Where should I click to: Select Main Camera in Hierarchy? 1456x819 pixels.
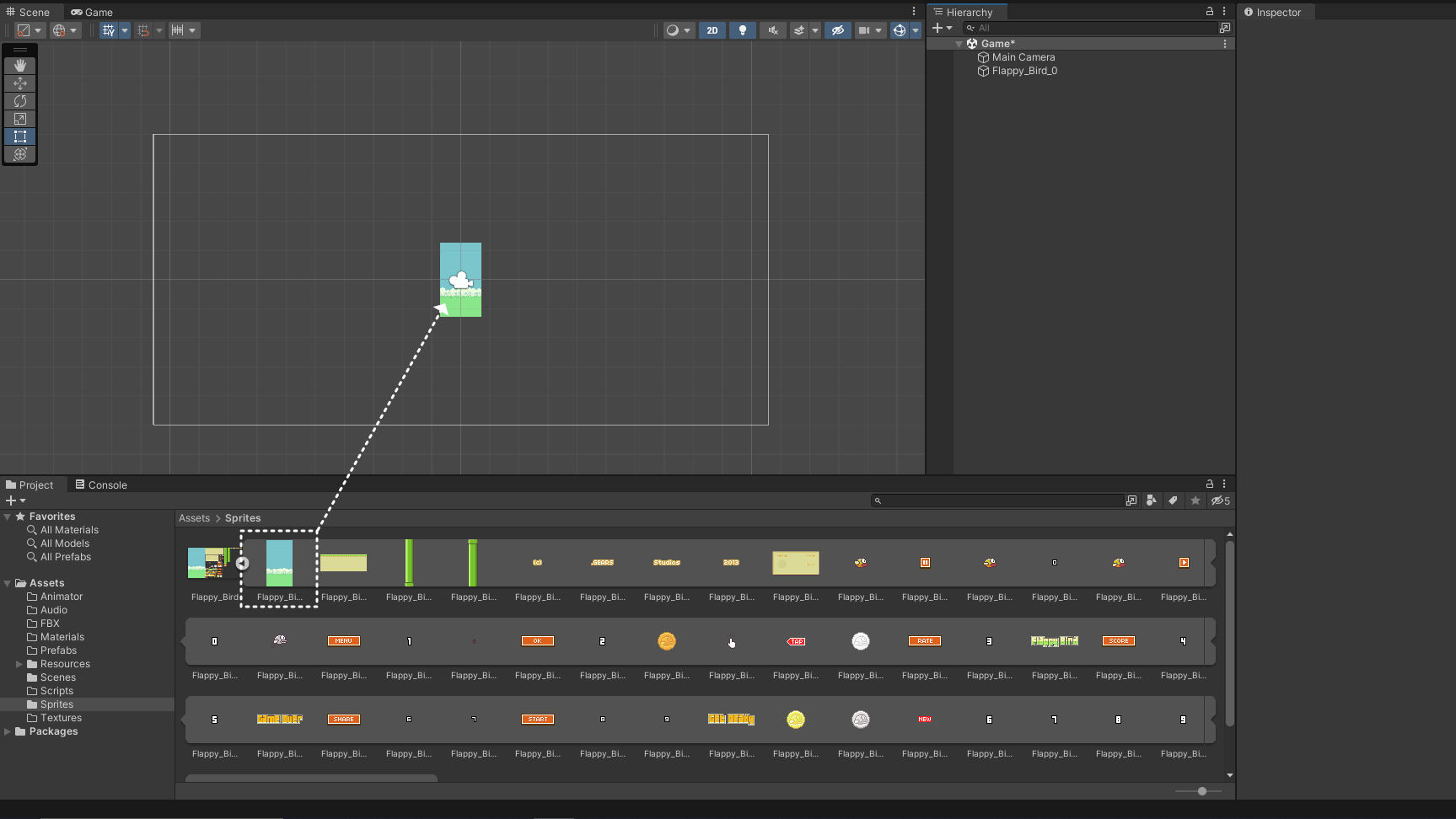pyautogui.click(x=1023, y=57)
